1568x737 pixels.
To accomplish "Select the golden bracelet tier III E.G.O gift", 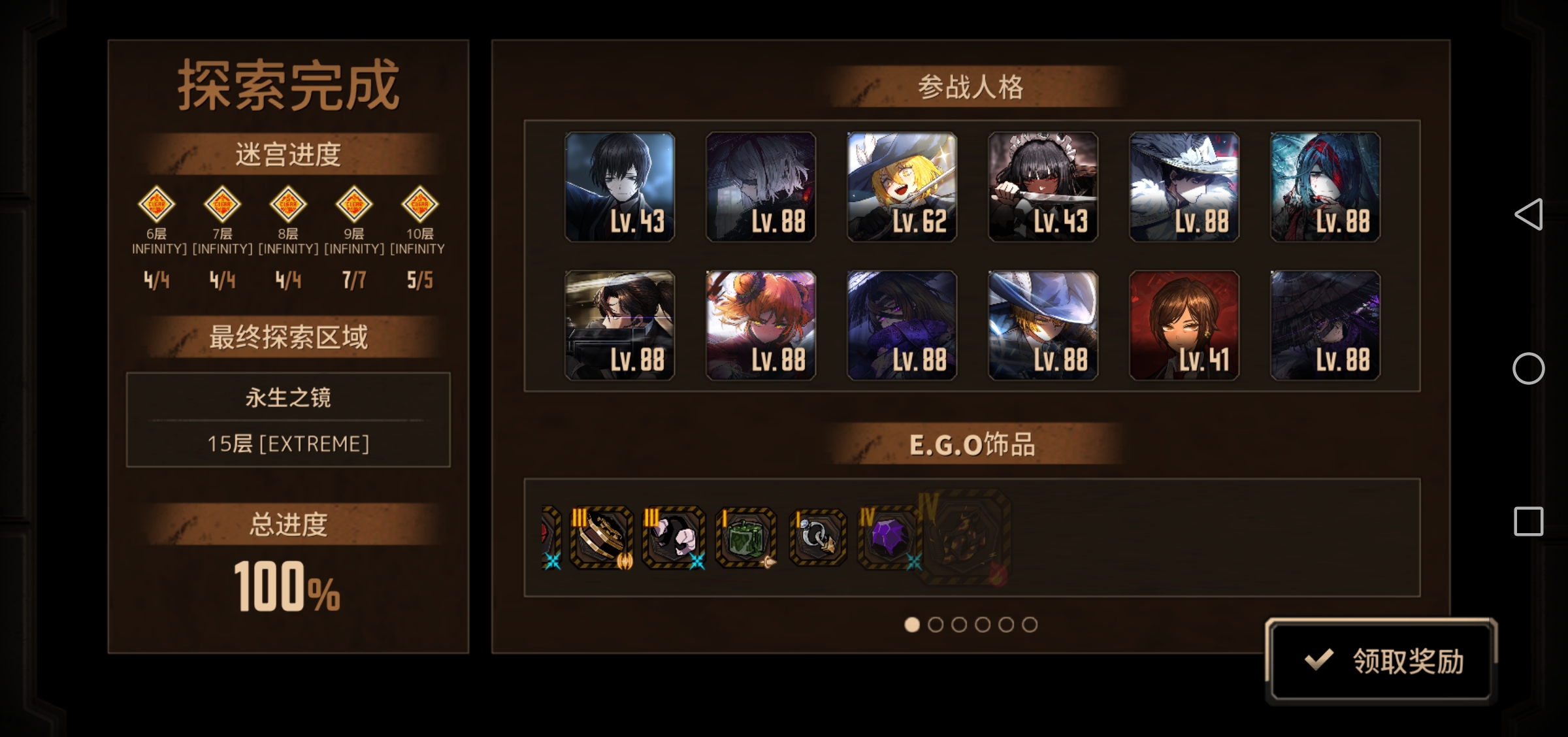I will click(x=602, y=537).
